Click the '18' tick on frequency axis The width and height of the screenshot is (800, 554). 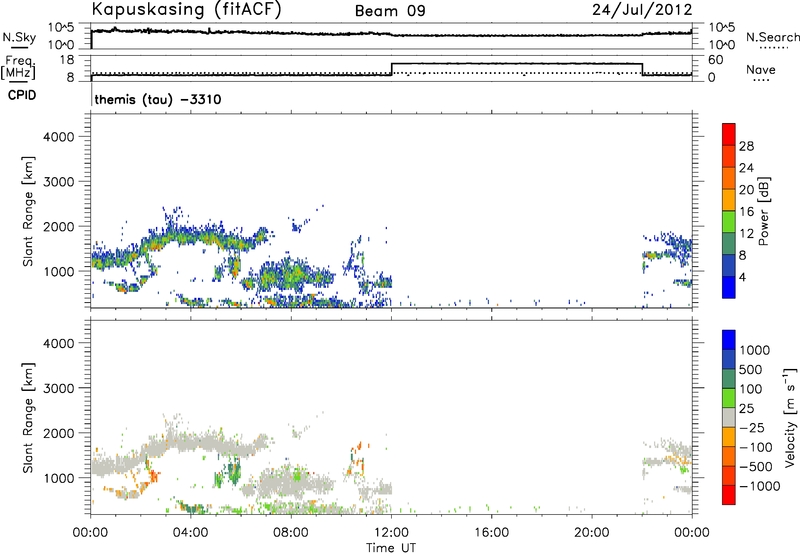coord(67,60)
